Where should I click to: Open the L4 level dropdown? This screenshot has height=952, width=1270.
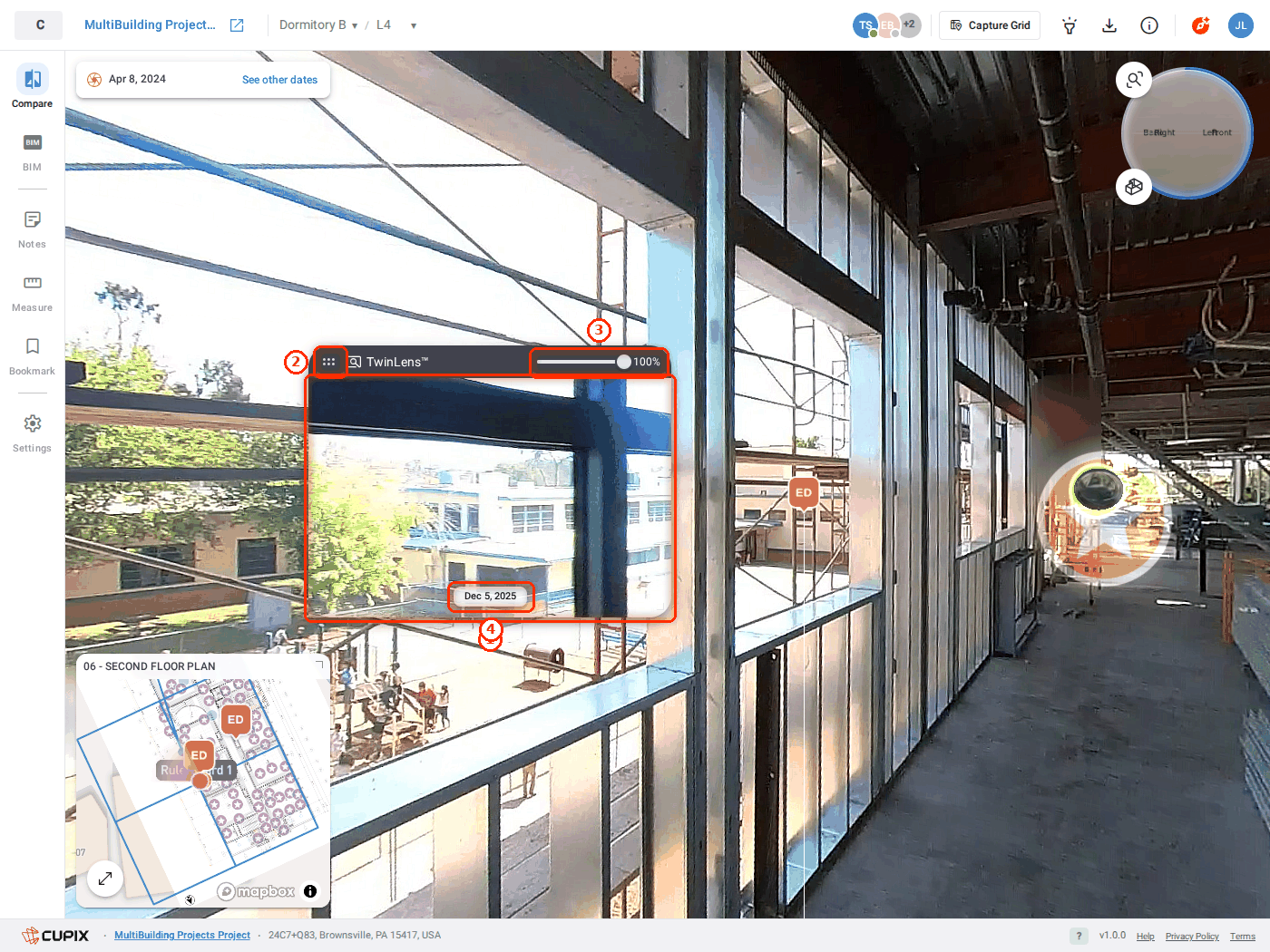point(396,25)
